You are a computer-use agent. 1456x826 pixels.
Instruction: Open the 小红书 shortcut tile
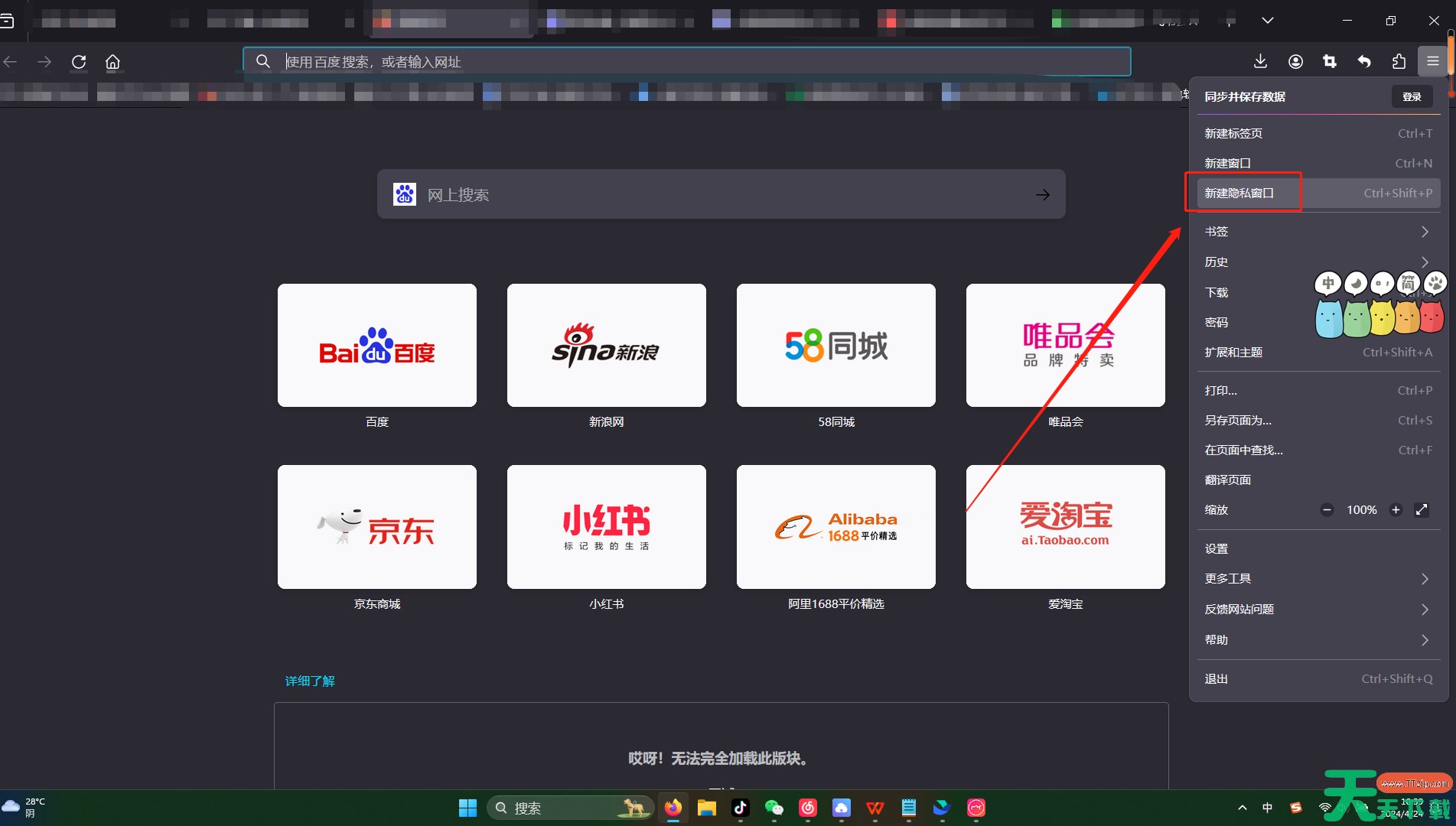tap(606, 527)
